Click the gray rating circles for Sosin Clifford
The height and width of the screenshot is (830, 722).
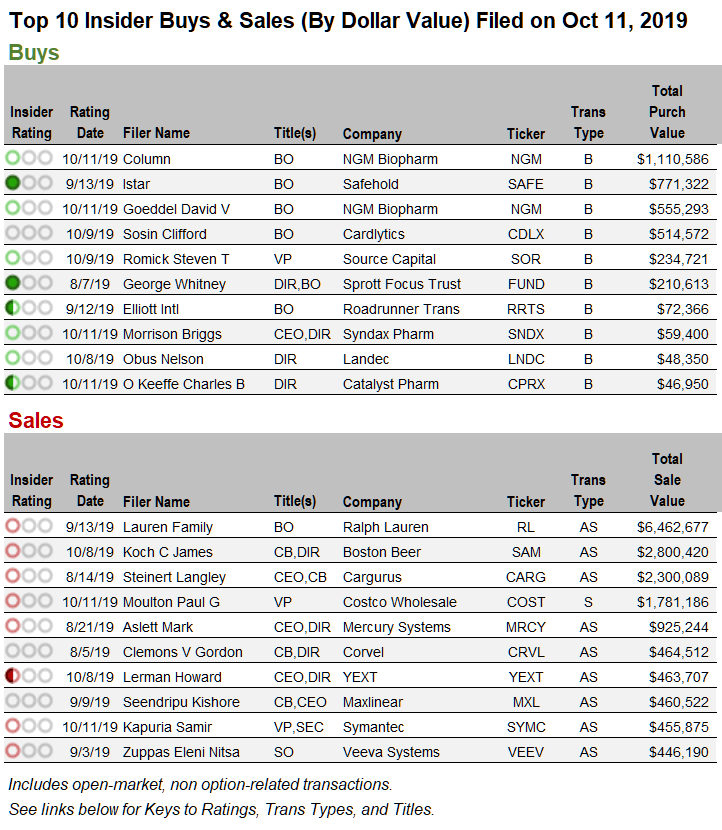click(x=29, y=233)
